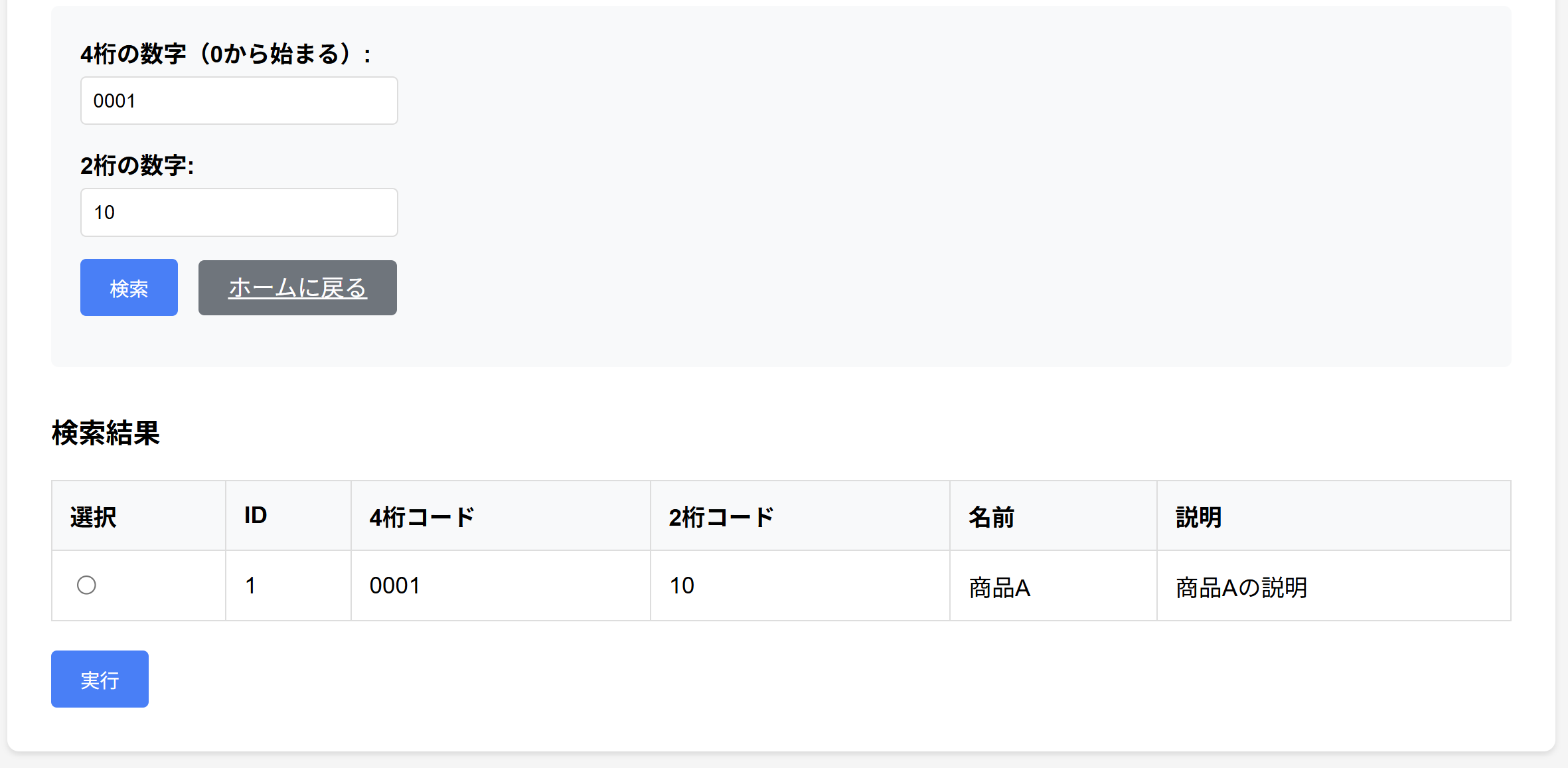The width and height of the screenshot is (1568, 768).
Task: Click the 0001 code cell in results
Action: 395,585
